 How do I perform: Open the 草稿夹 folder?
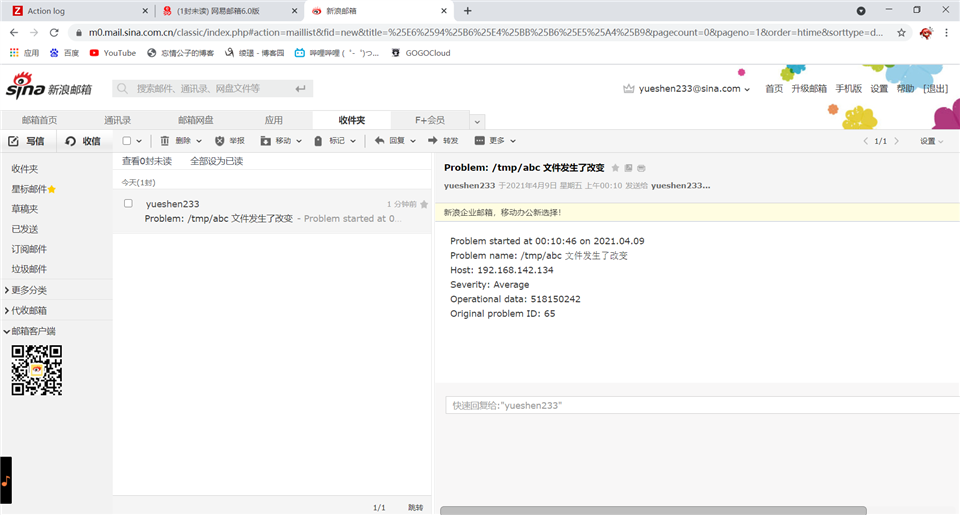click(24, 209)
